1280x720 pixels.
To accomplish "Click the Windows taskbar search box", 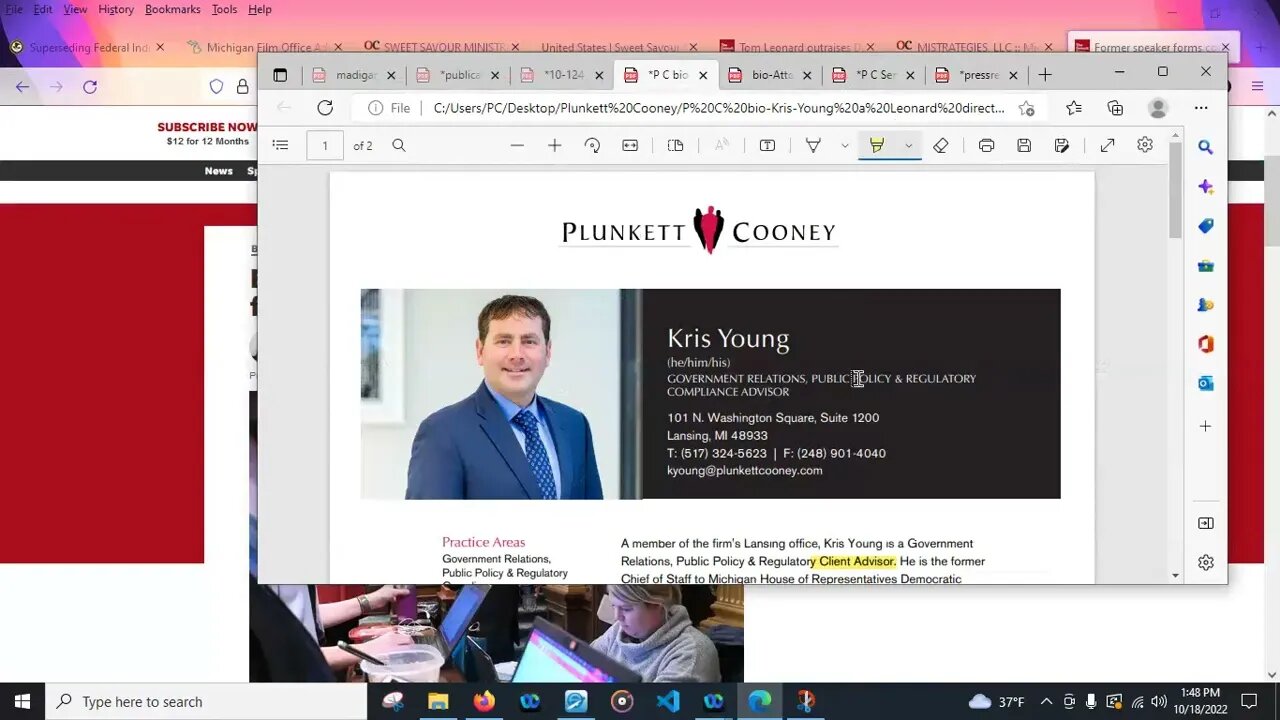I will click(x=207, y=702).
